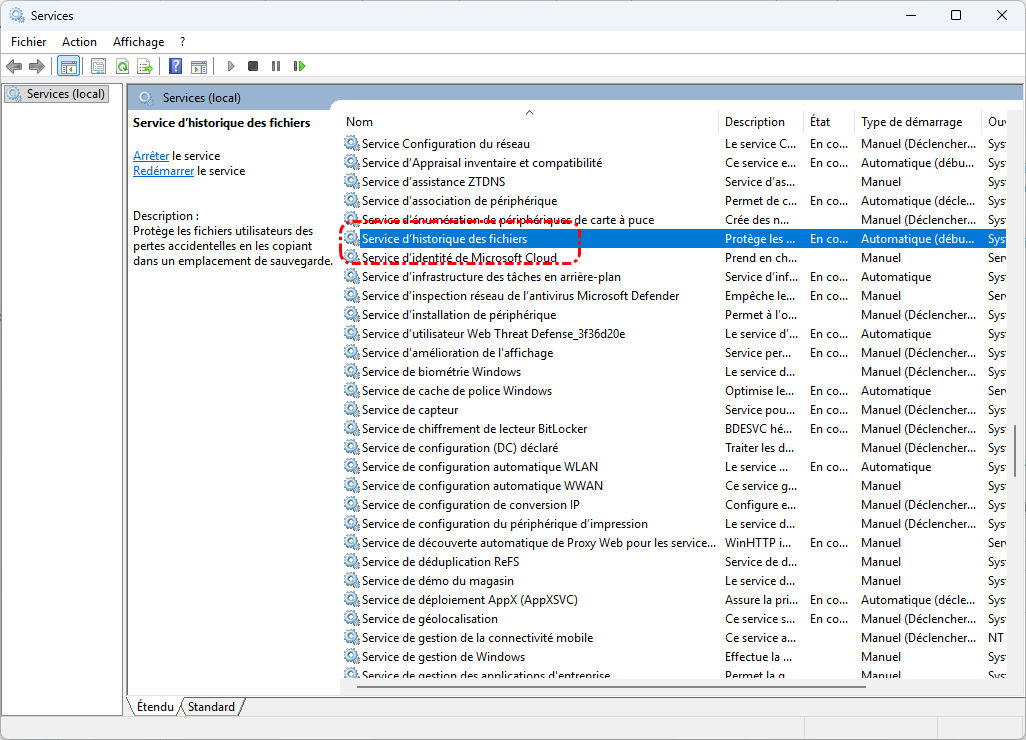Sort list by État column header
The image size is (1026, 740).
pyautogui.click(x=820, y=122)
